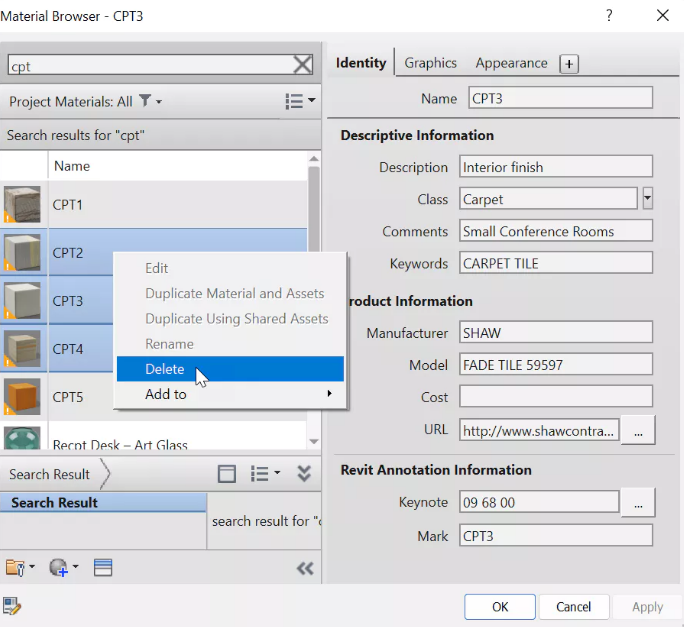Click into the cpt search box
This screenshot has height=627, width=684.
pyautogui.click(x=150, y=65)
